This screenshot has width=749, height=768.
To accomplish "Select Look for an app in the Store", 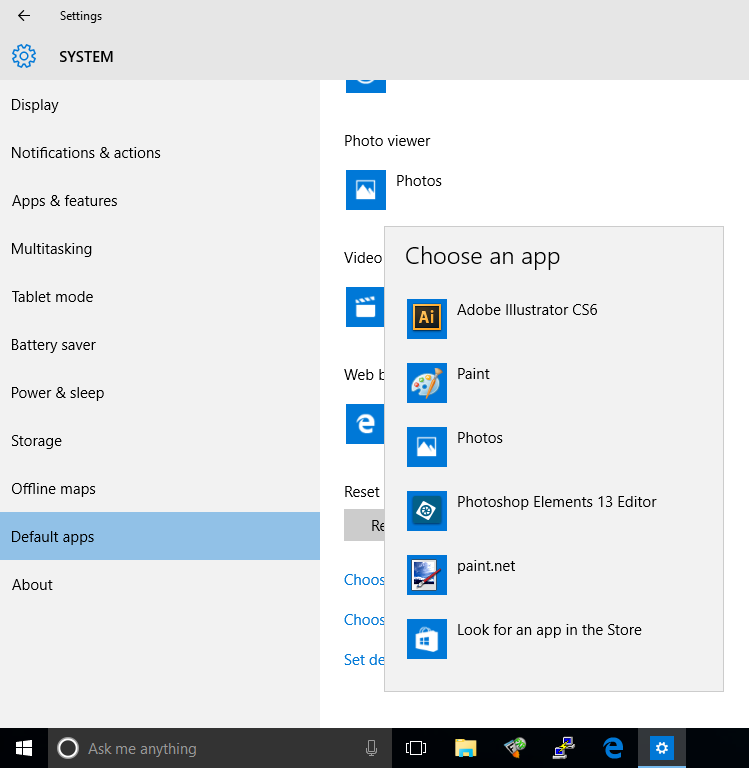I will point(549,630).
